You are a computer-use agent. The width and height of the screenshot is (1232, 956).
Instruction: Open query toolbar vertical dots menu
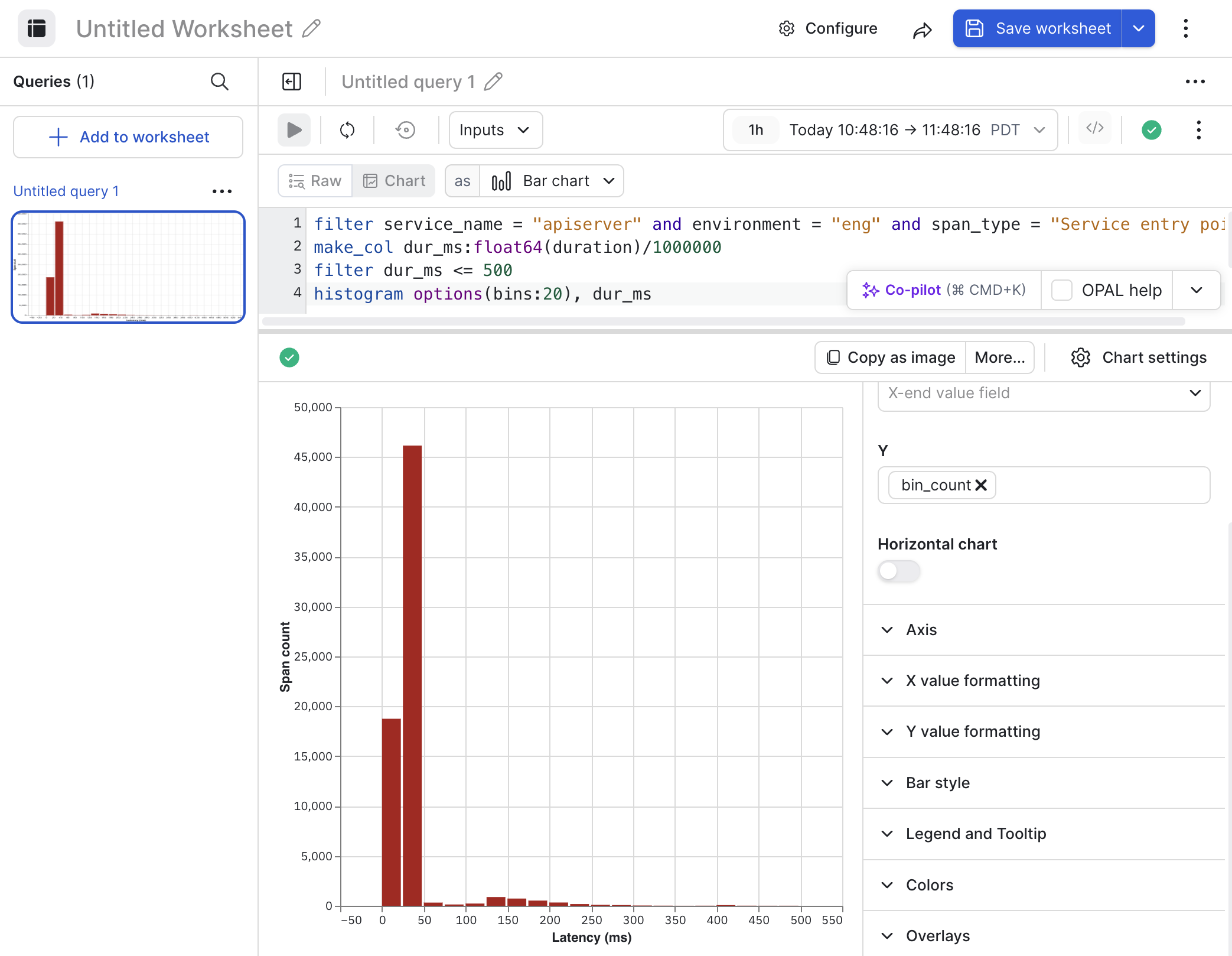(1198, 130)
